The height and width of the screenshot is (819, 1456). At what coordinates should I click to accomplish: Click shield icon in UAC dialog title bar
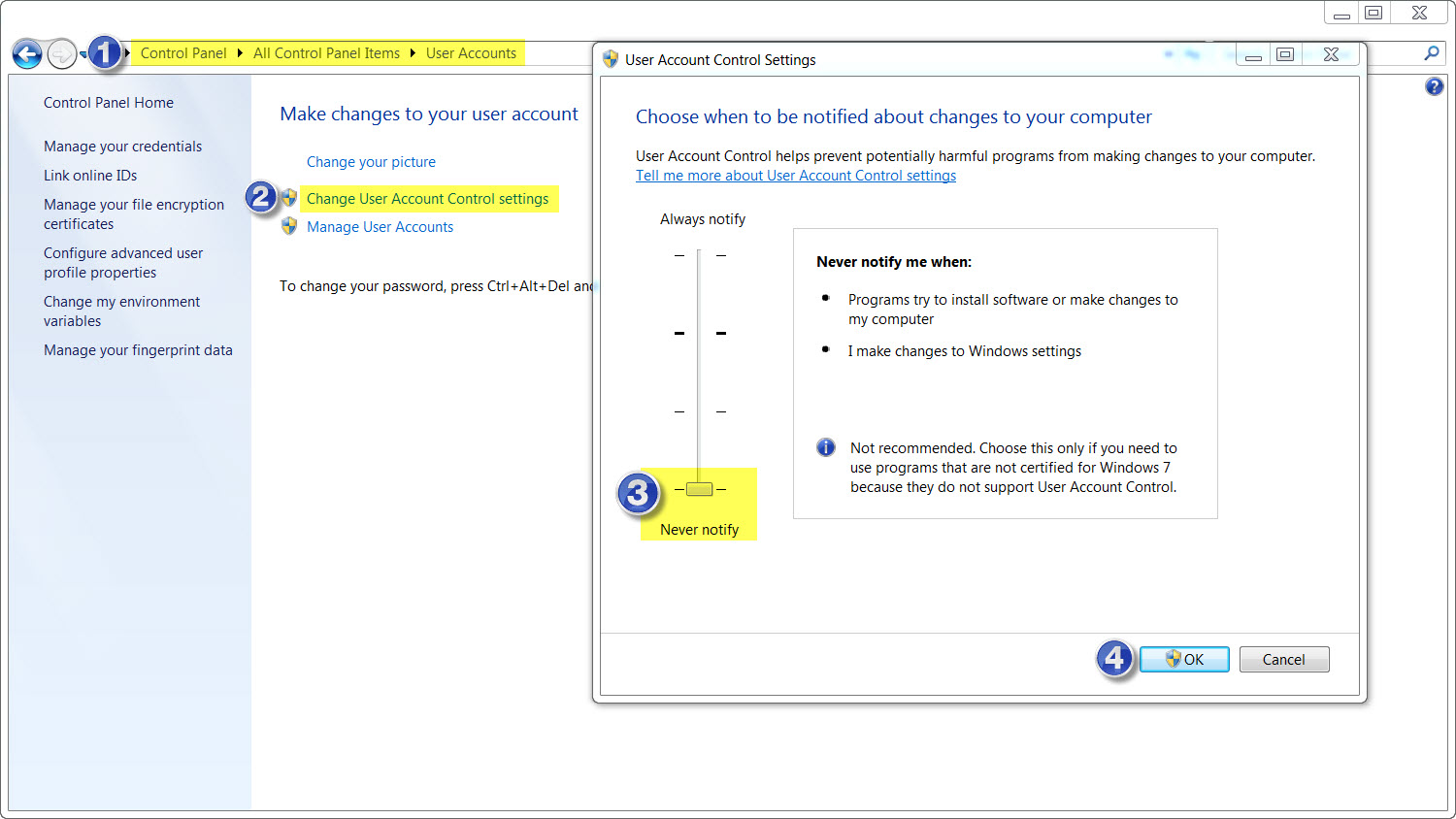611,59
